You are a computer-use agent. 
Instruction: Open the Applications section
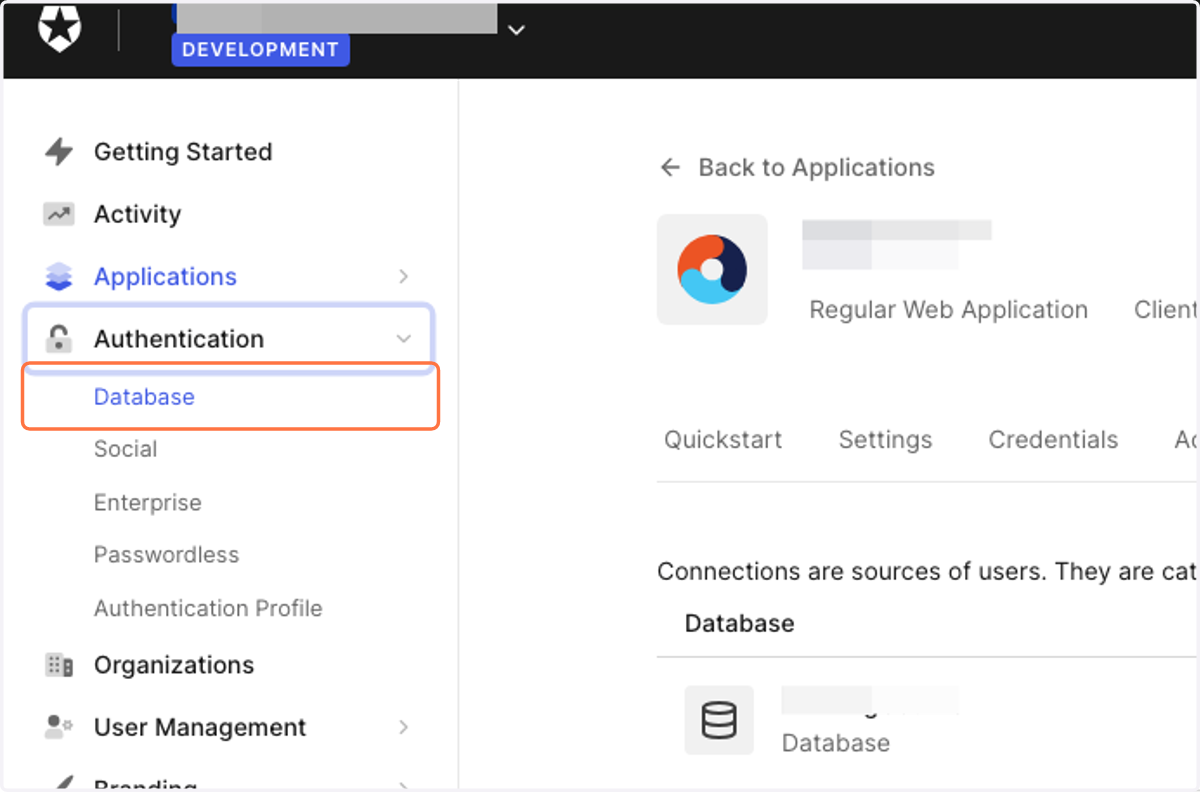coord(165,277)
